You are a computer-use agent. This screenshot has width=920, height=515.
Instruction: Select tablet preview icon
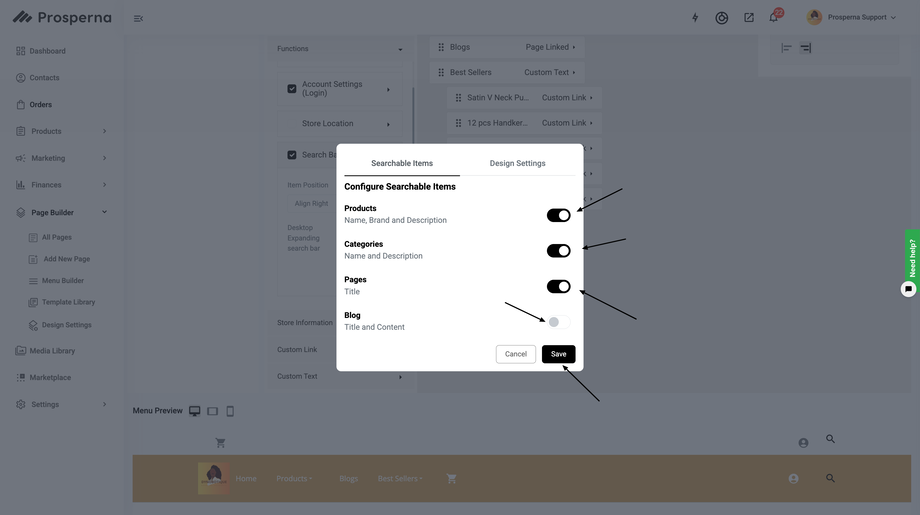[x=212, y=411]
